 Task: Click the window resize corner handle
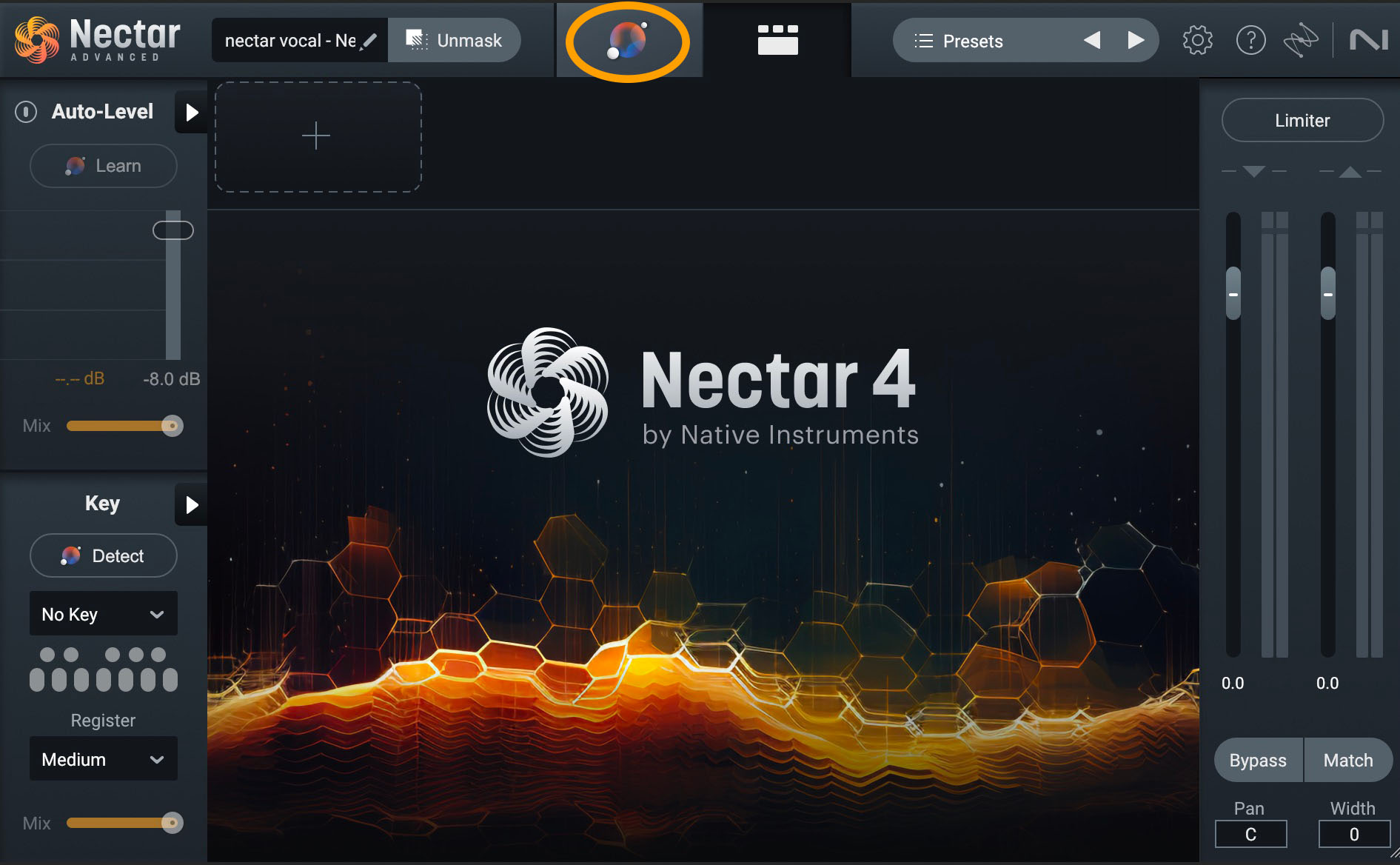[1393, 855]
